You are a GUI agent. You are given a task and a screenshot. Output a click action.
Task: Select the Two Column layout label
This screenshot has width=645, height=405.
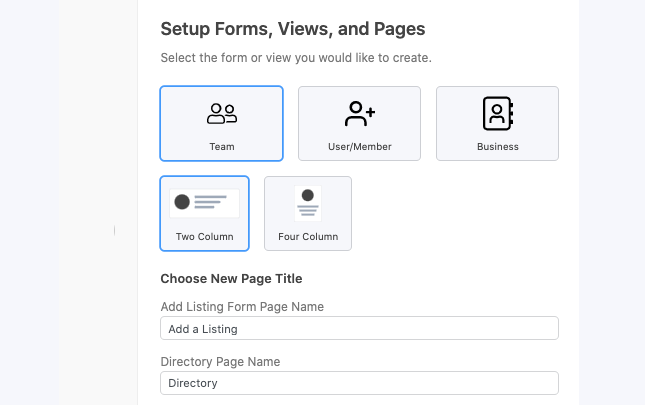click(x=204, y=237)
